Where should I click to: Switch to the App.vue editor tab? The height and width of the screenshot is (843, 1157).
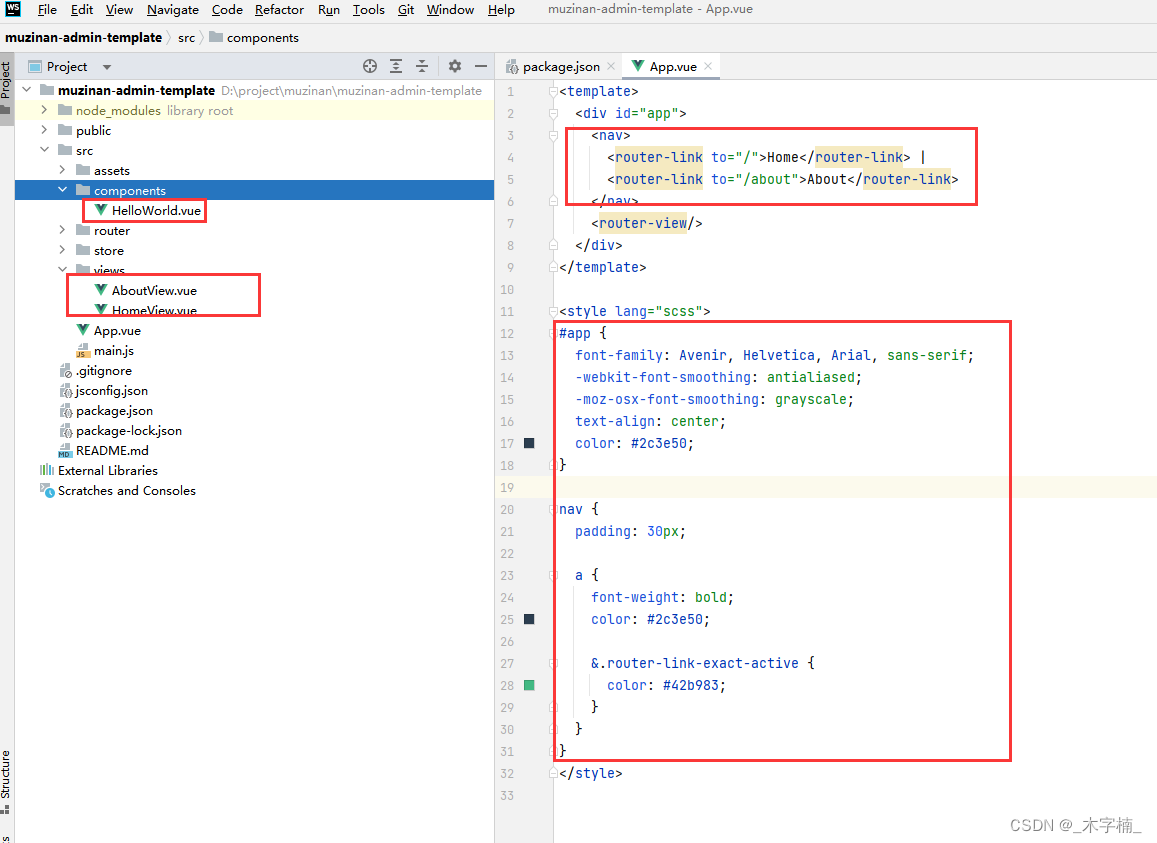672,66
